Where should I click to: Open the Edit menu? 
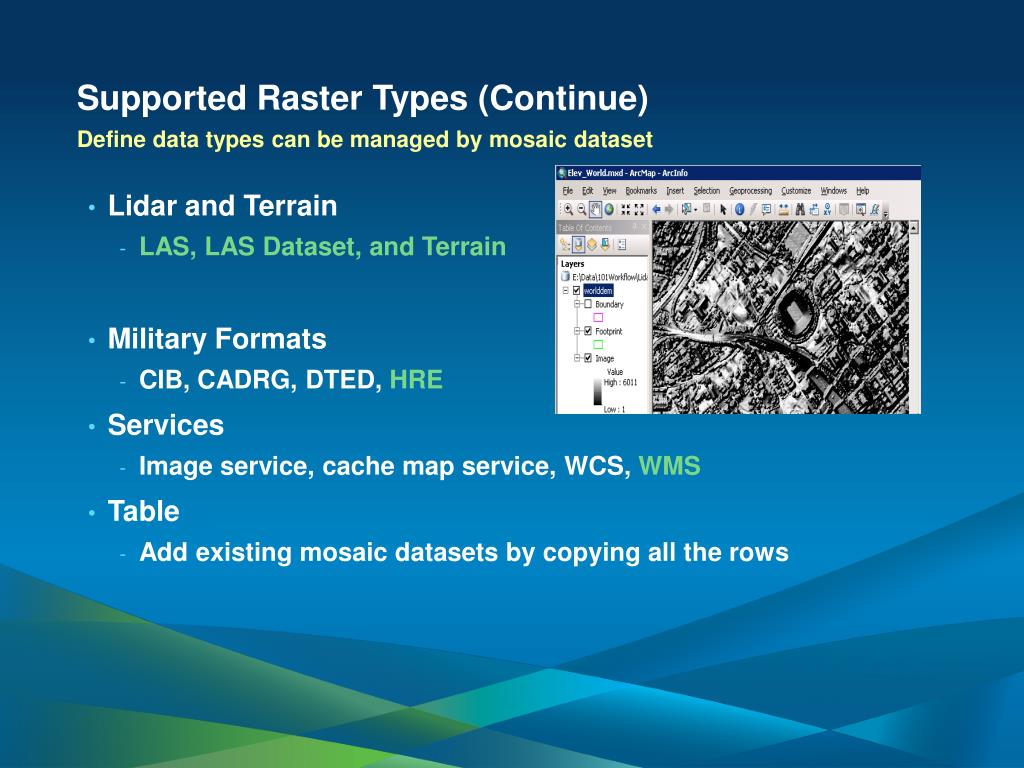[588, 191]
